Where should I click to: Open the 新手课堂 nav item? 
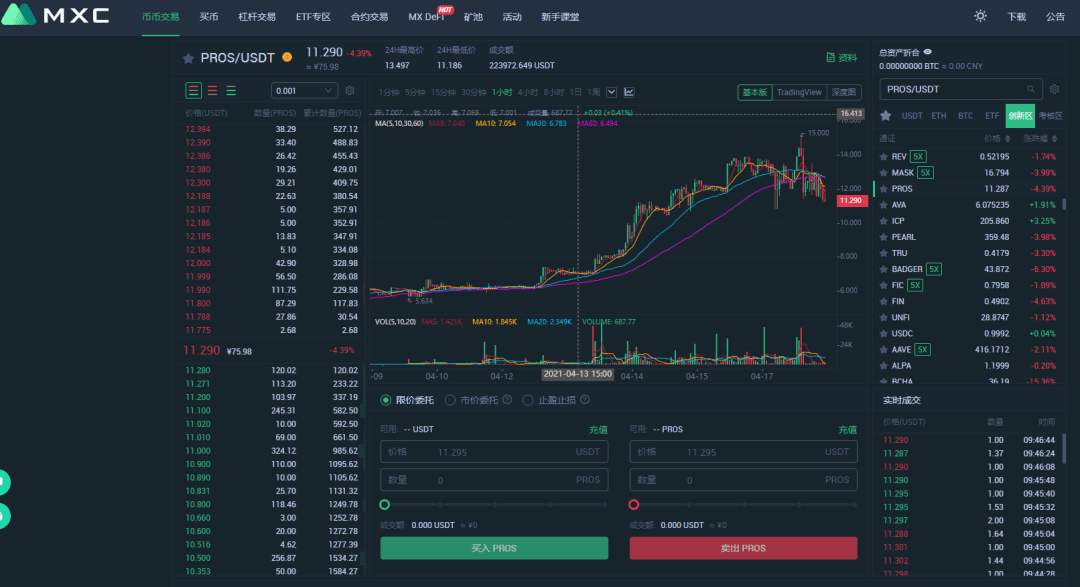[560, 17]
